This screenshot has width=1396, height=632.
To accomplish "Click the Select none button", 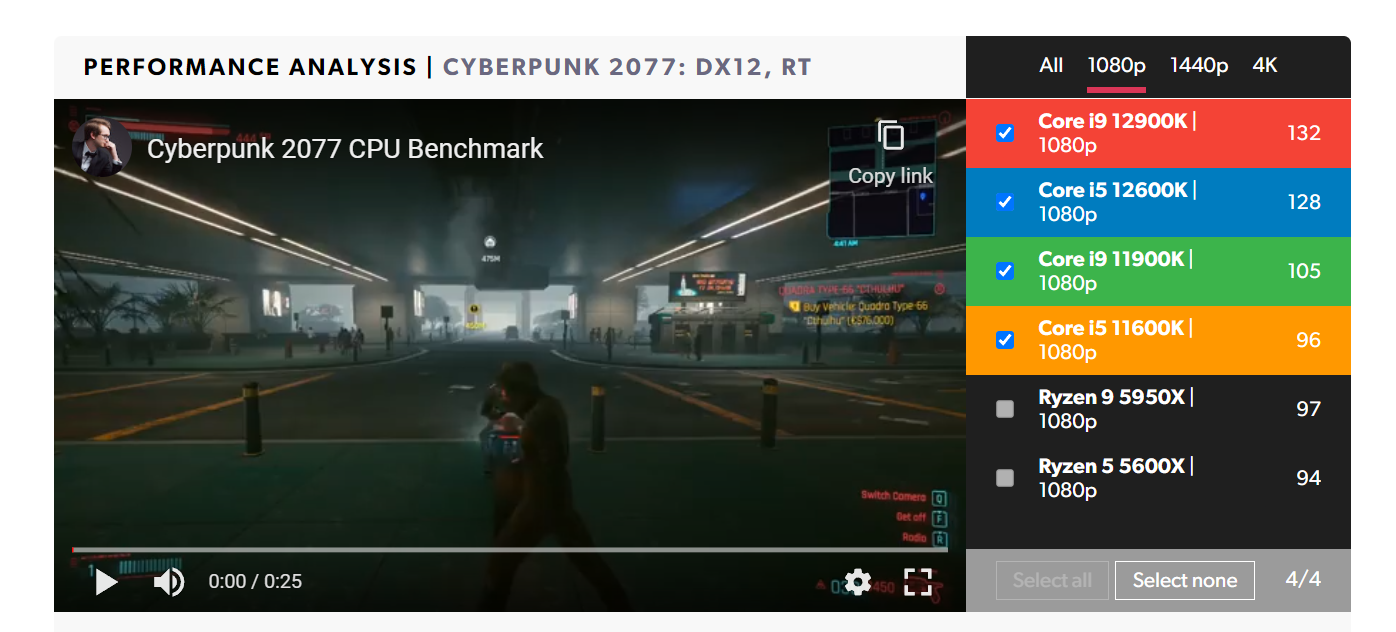I will tap(1185, 580).
